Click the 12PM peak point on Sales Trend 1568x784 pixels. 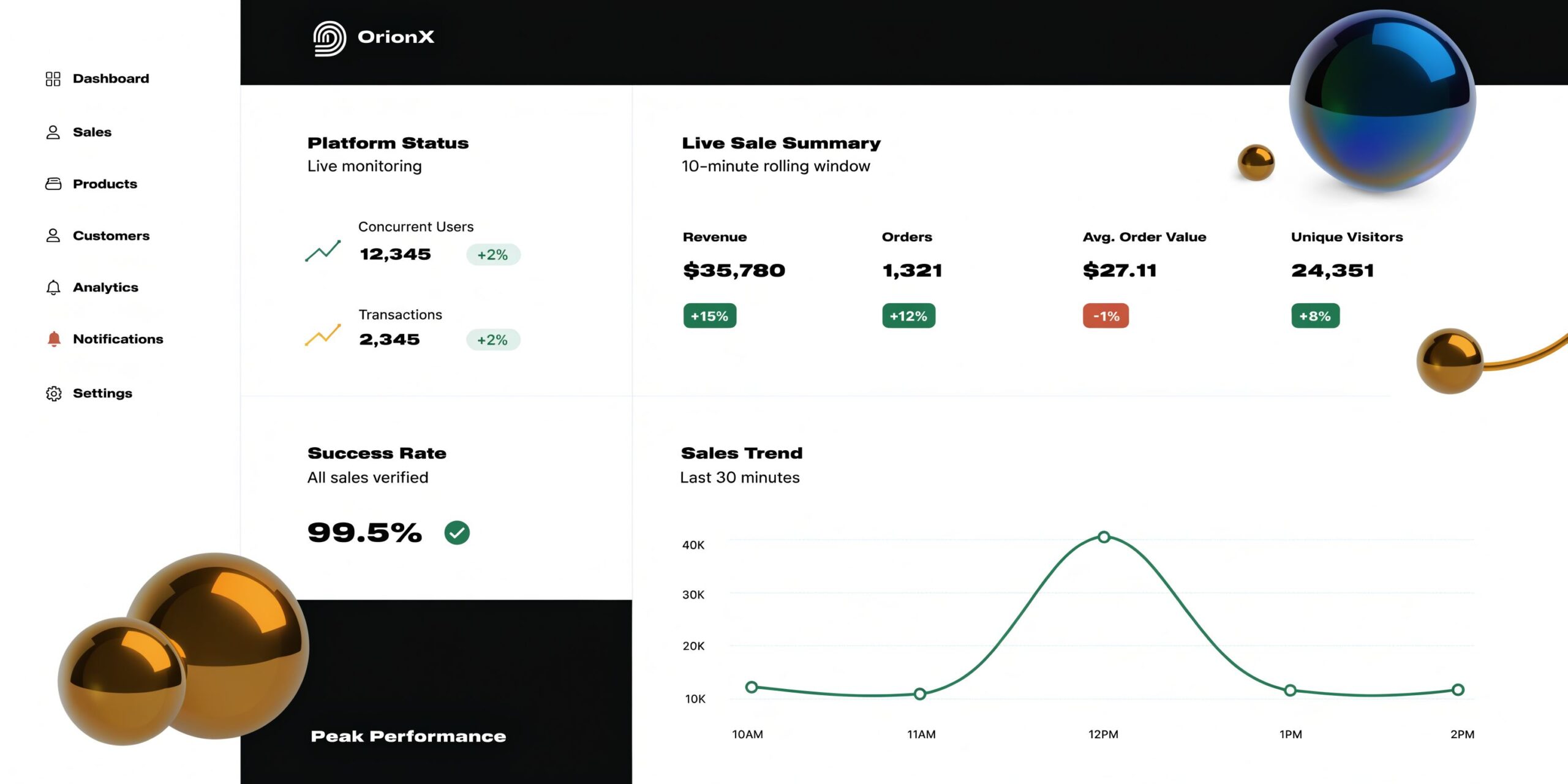(1104, 536)
